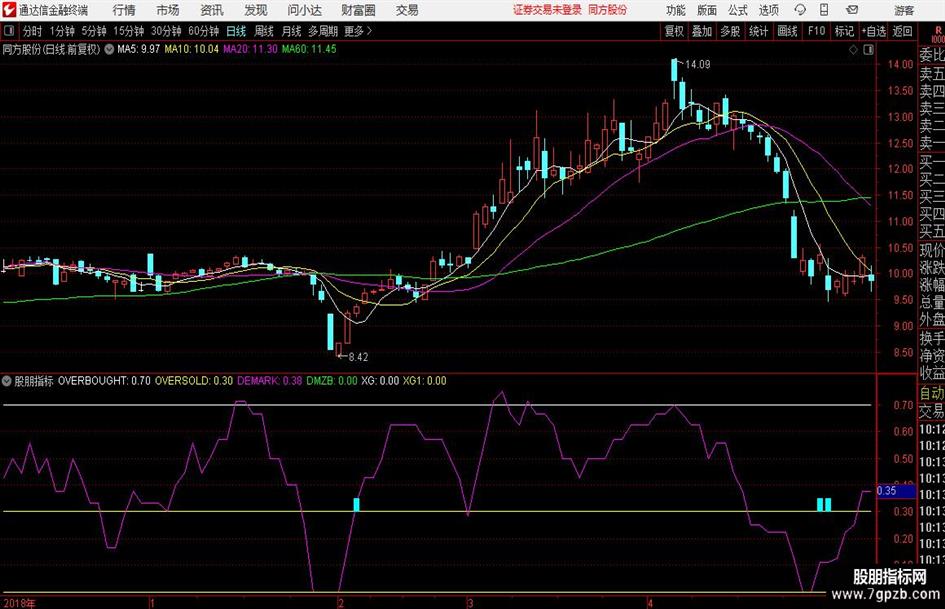Image resolution: width=945 pixels, height=609 pixels.
Task: Click the 复权 toolbar button
Action: click(x=674, y=31)
